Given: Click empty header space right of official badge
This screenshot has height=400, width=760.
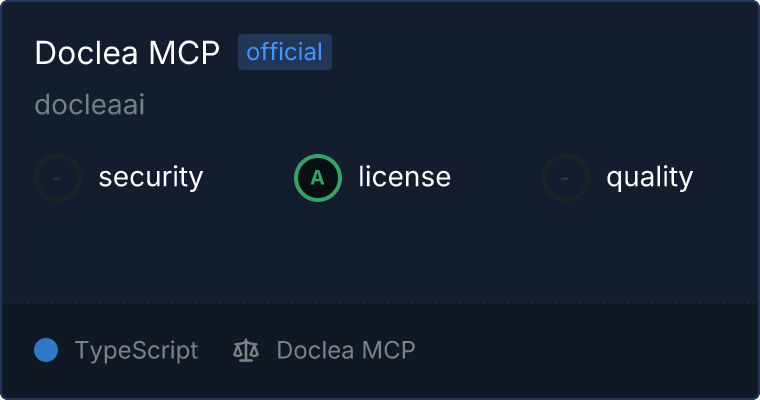Looking at the screenshot, I should click(x=543, y=52).
